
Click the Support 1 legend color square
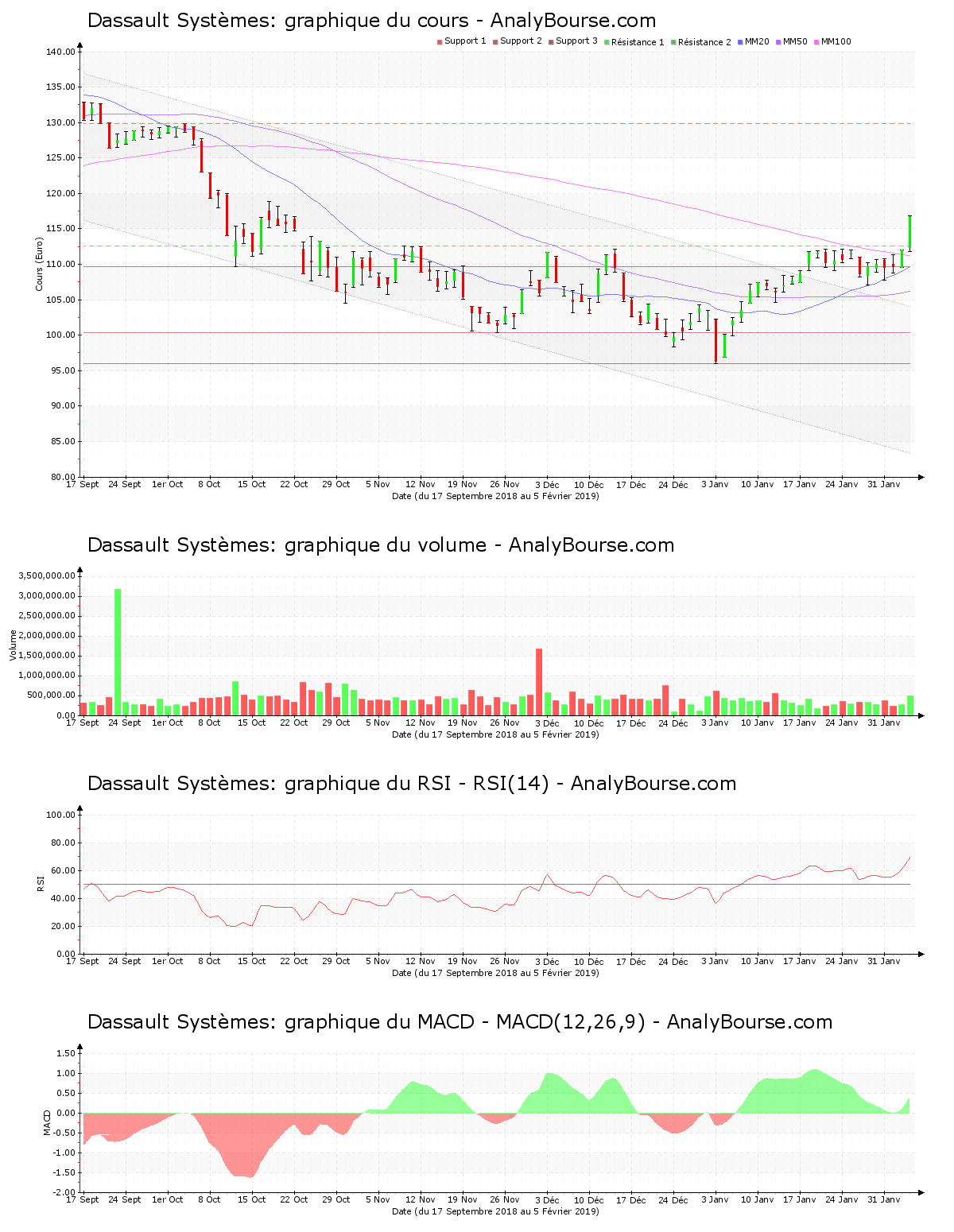[440, 42]
